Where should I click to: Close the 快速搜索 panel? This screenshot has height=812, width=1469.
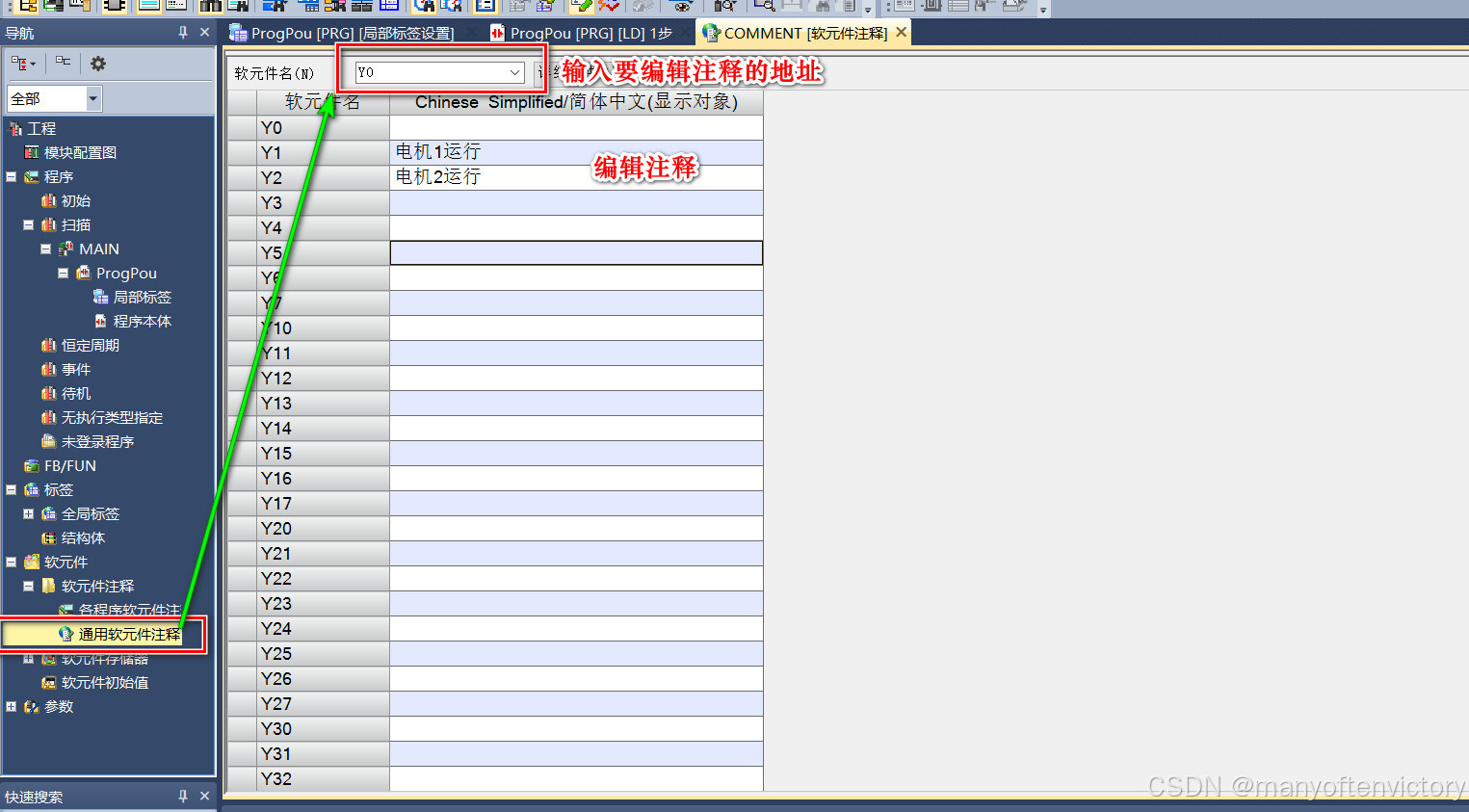pos(204,796)
